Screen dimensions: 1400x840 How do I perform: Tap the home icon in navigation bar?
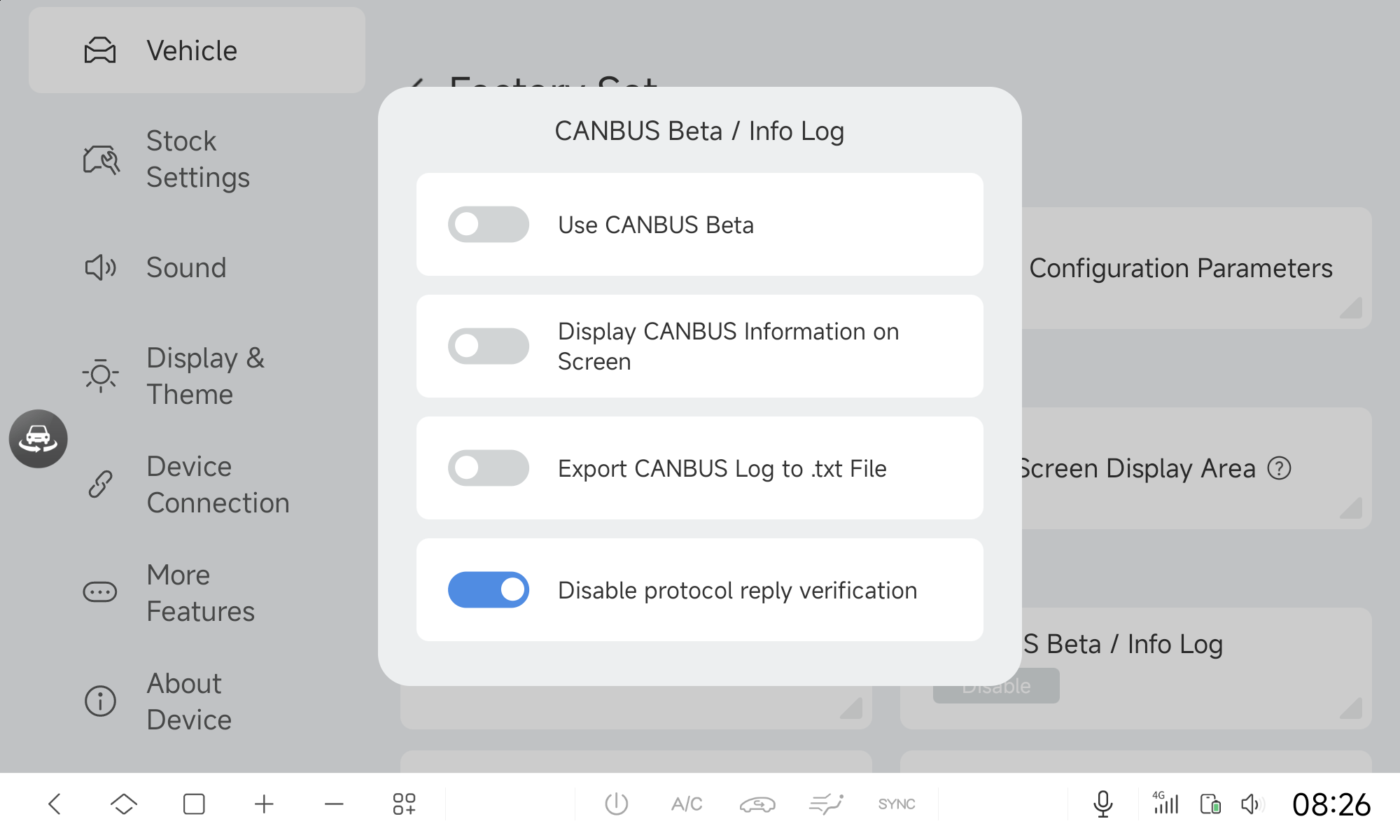click(124, 804)
